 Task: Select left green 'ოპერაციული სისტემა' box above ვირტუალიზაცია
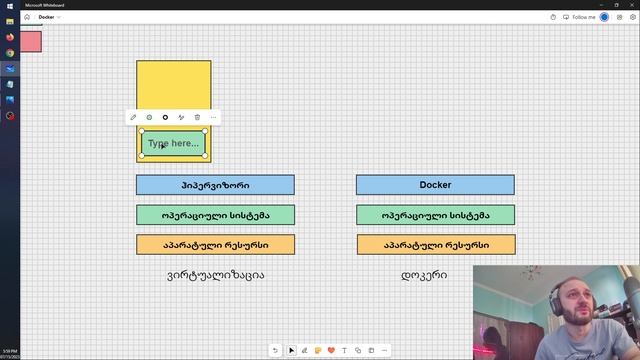216,215
